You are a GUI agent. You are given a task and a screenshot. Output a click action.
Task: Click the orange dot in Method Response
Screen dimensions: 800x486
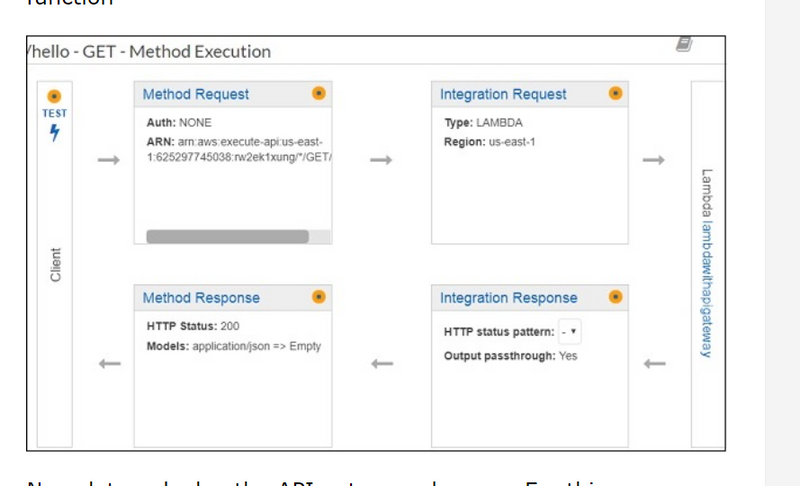click(318, 297)
